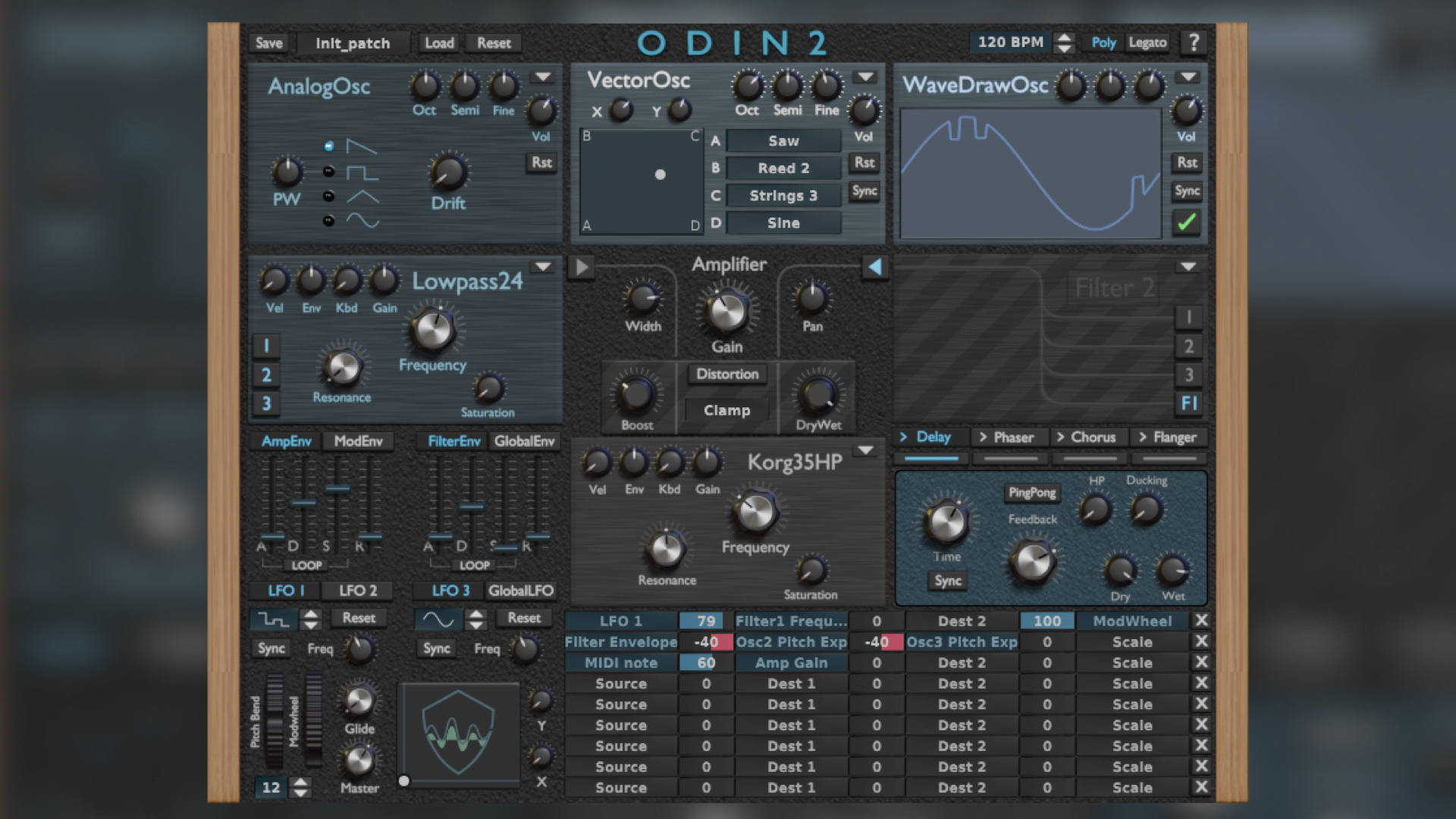
Task: Click the blue left arrow beside Amplifier
Action: [874, 267]
